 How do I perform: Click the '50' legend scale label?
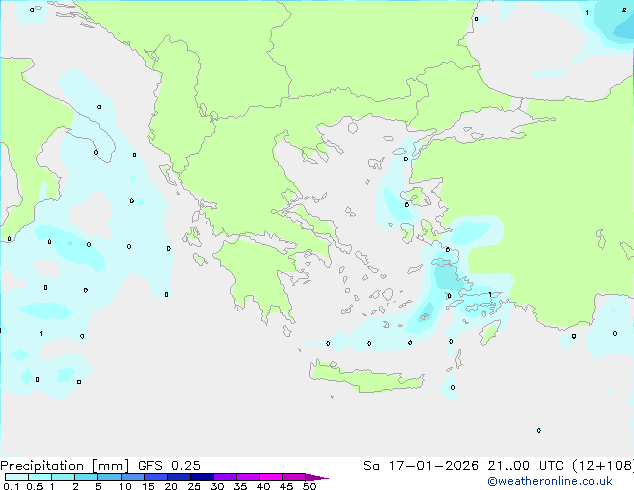[309, 486]
